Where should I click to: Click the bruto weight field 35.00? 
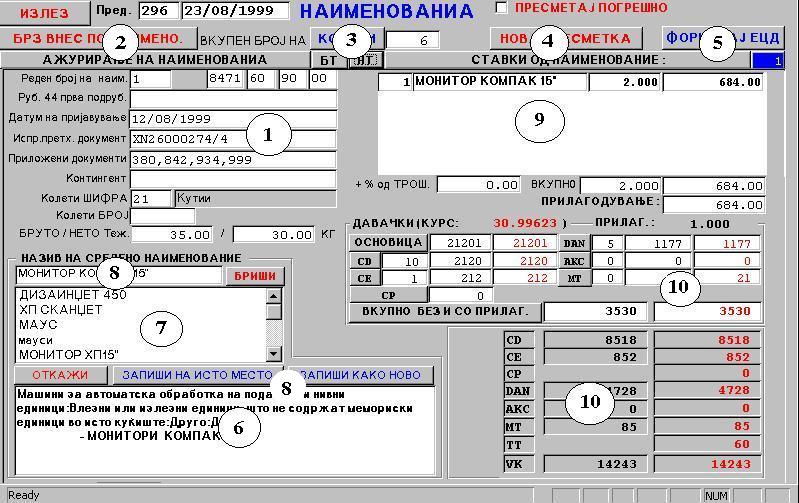coord(172,234)
